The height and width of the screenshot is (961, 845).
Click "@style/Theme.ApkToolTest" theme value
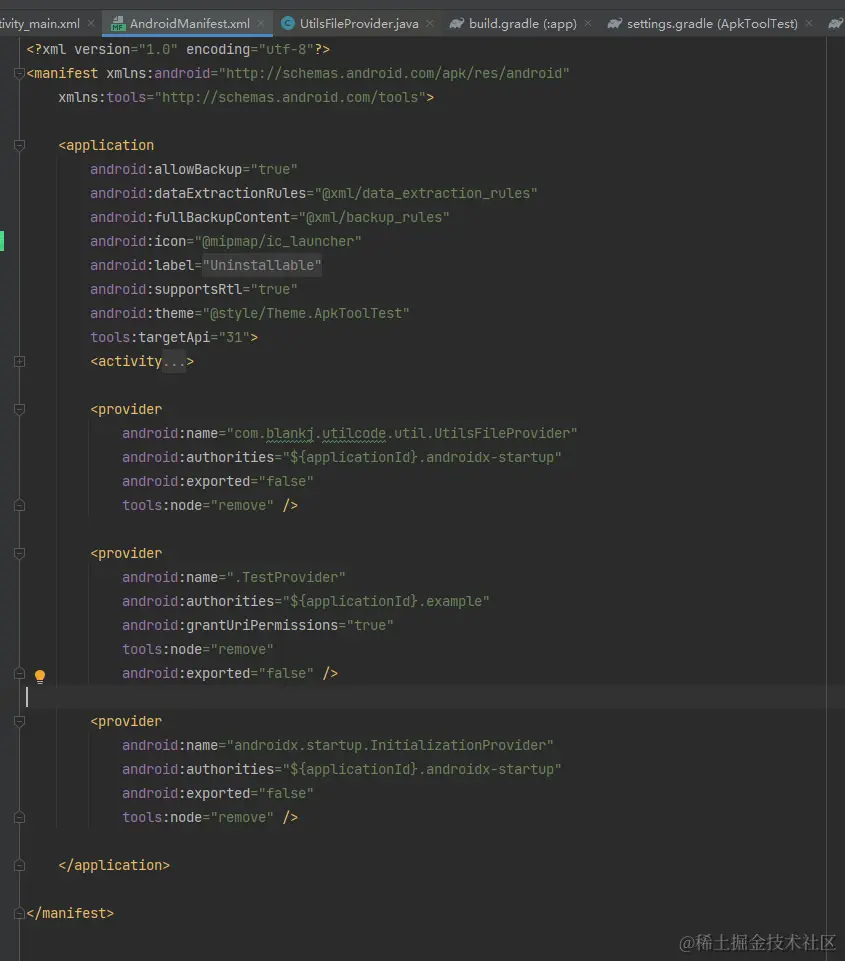(x=306, y=313)
